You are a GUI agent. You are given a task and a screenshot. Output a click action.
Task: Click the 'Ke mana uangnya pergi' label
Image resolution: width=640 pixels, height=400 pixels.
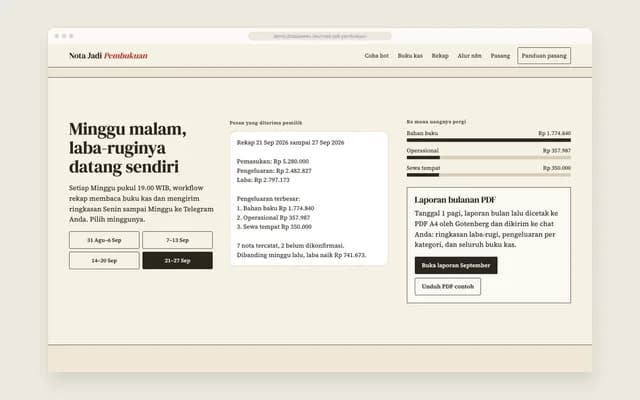point(436,122)
